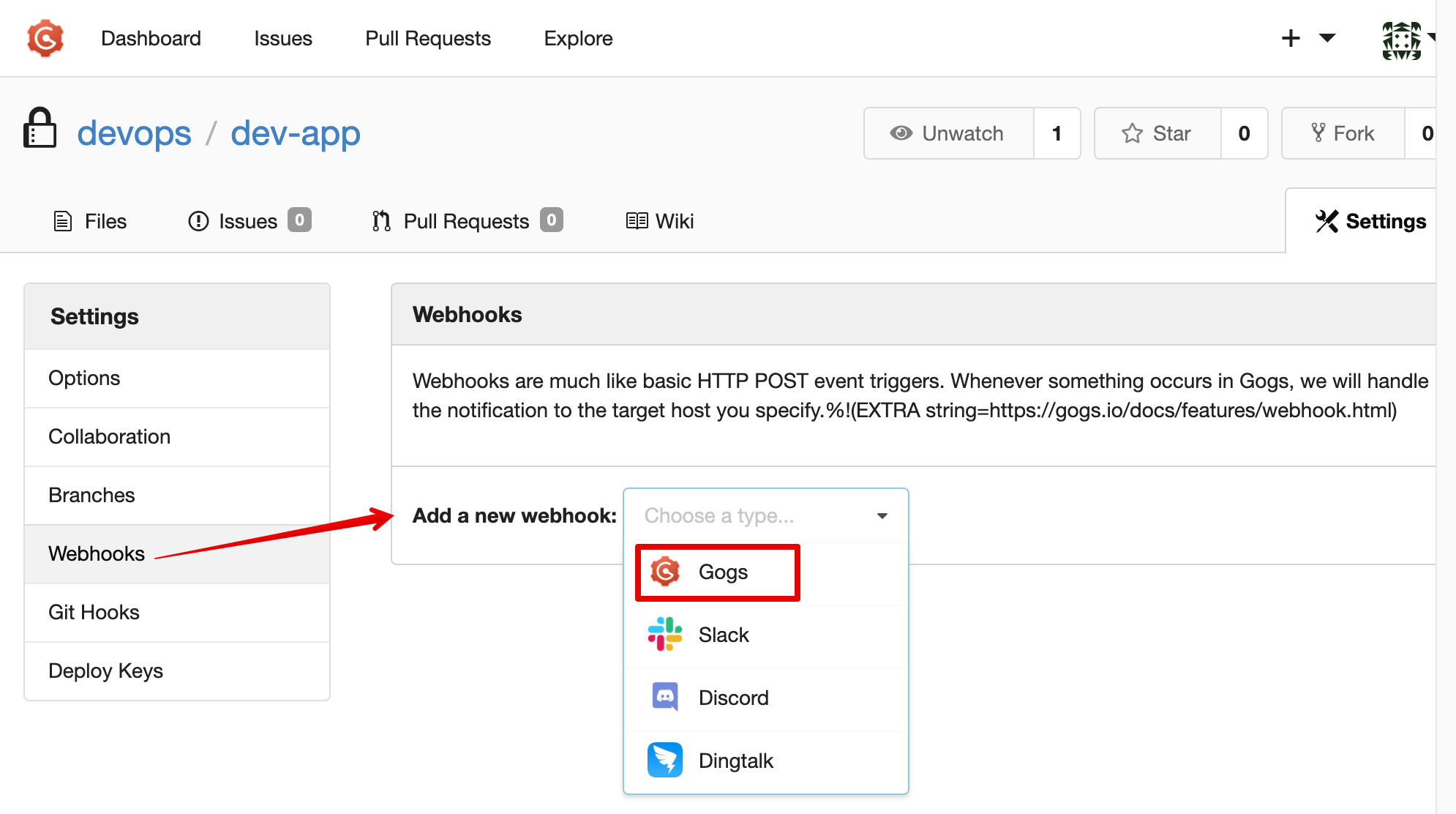Open Branches in settings sidebar
1456x814 pixels.
click(x=177, y=496)
